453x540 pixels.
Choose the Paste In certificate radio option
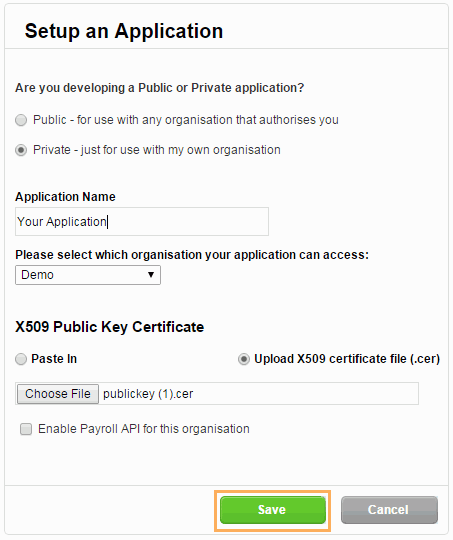pos(21,359)
